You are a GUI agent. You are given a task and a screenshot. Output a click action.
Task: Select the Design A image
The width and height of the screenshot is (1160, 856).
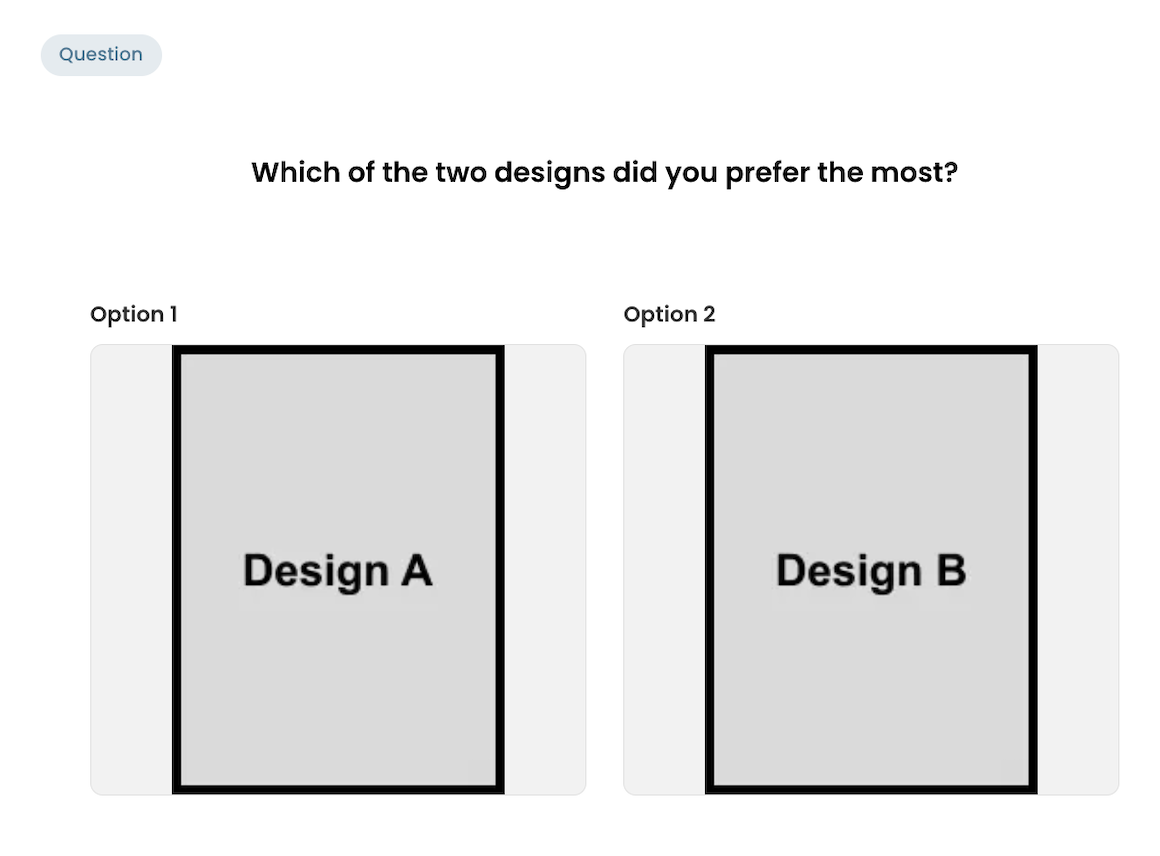click(x=338, y=570)
